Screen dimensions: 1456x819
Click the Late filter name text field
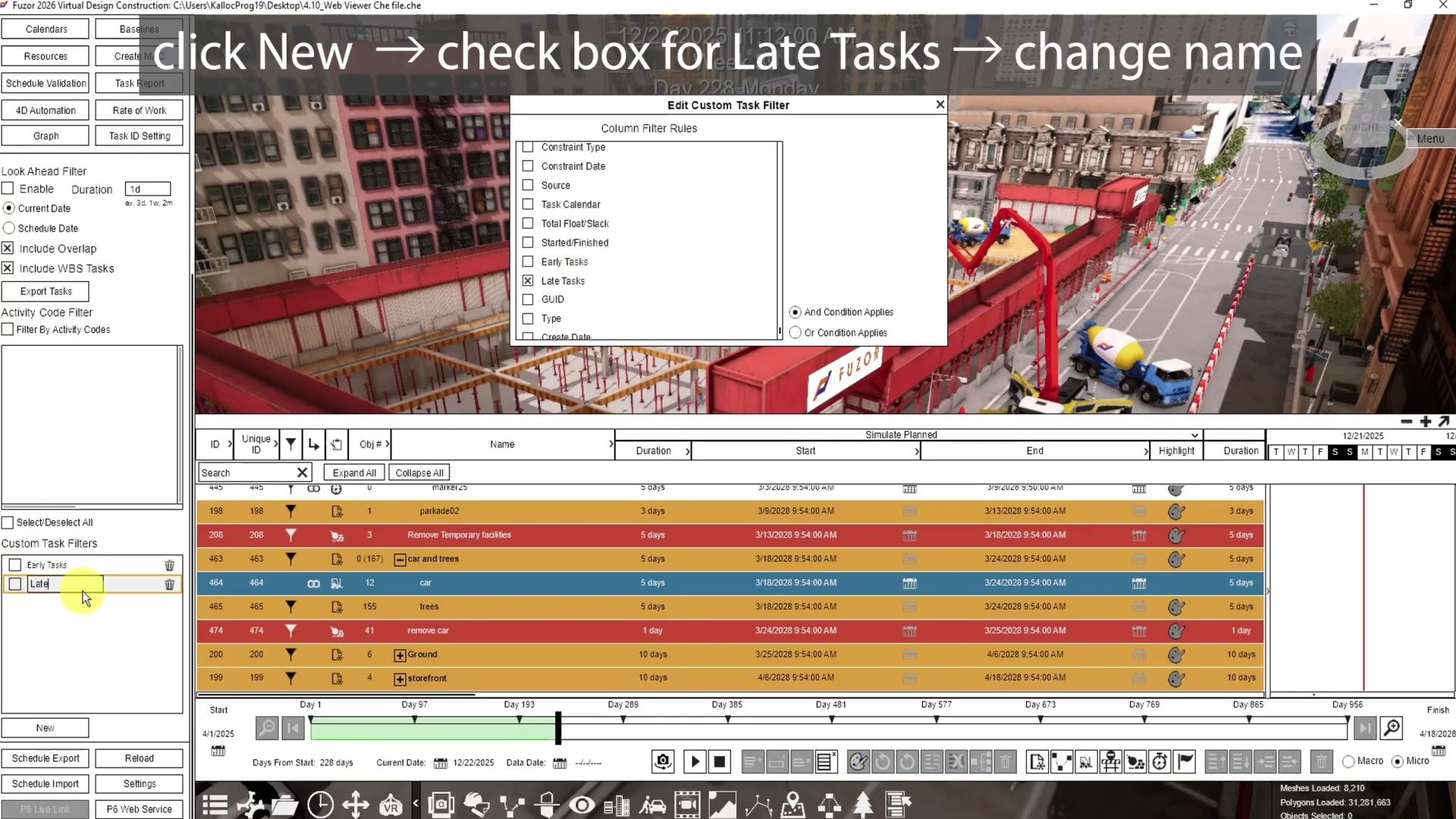[x=65, y=584]
